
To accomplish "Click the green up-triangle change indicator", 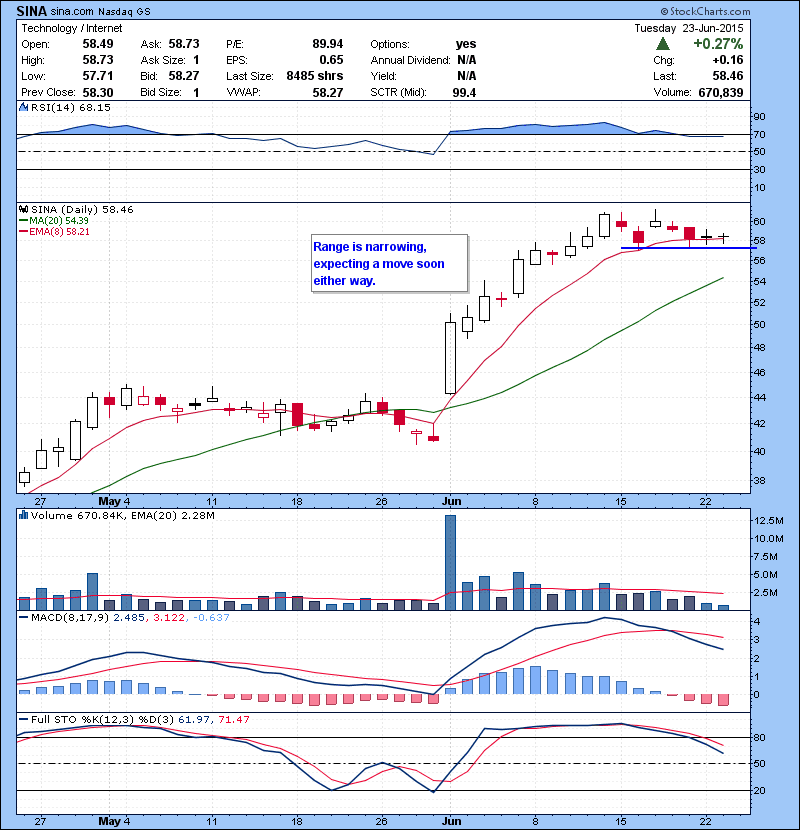I will pos(662,43).
